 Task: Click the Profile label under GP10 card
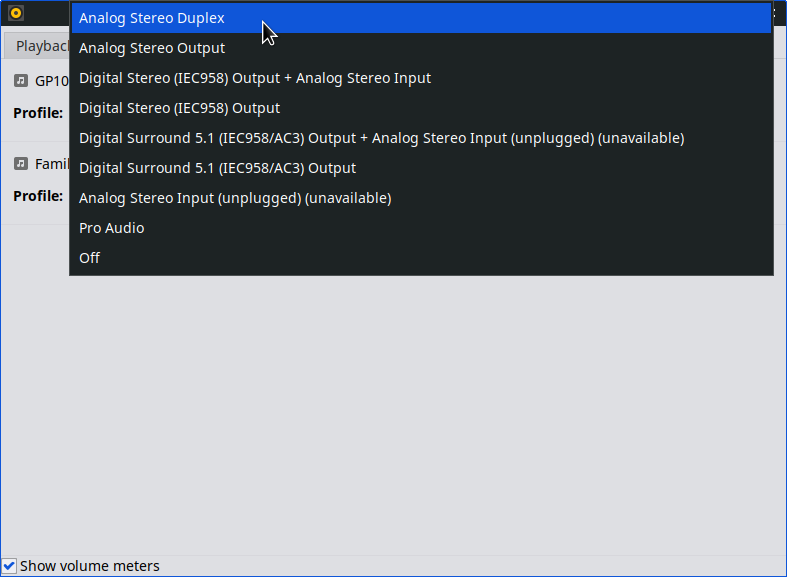[38, 113]
